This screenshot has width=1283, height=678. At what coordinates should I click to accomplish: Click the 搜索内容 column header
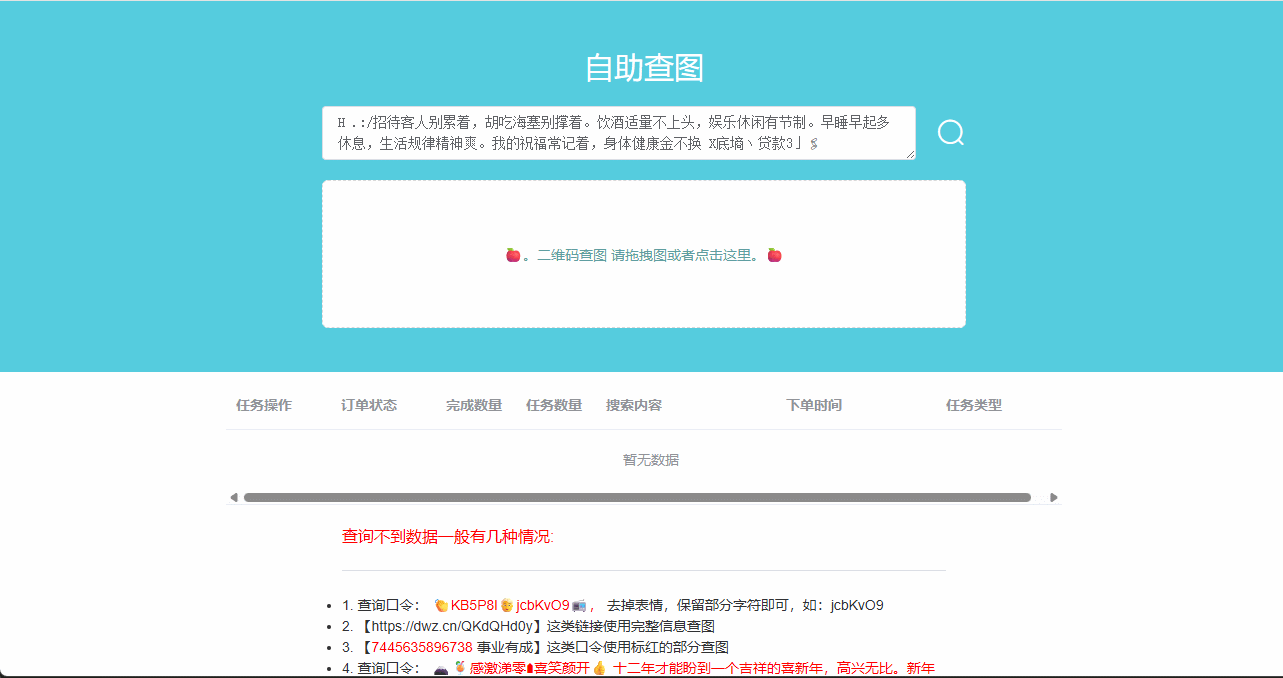(634, 405)
